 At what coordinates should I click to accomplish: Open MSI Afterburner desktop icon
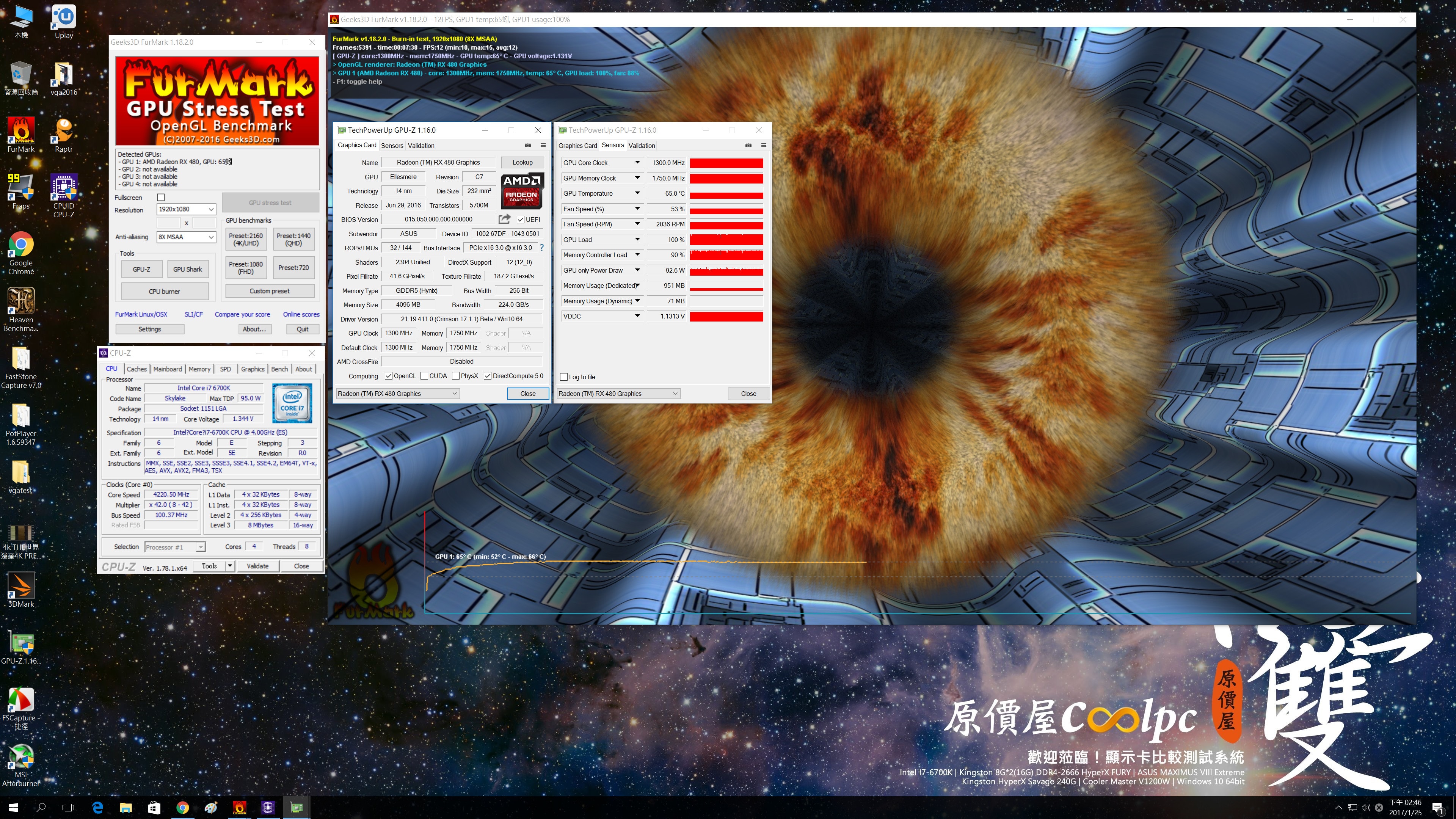click(21, 765)
